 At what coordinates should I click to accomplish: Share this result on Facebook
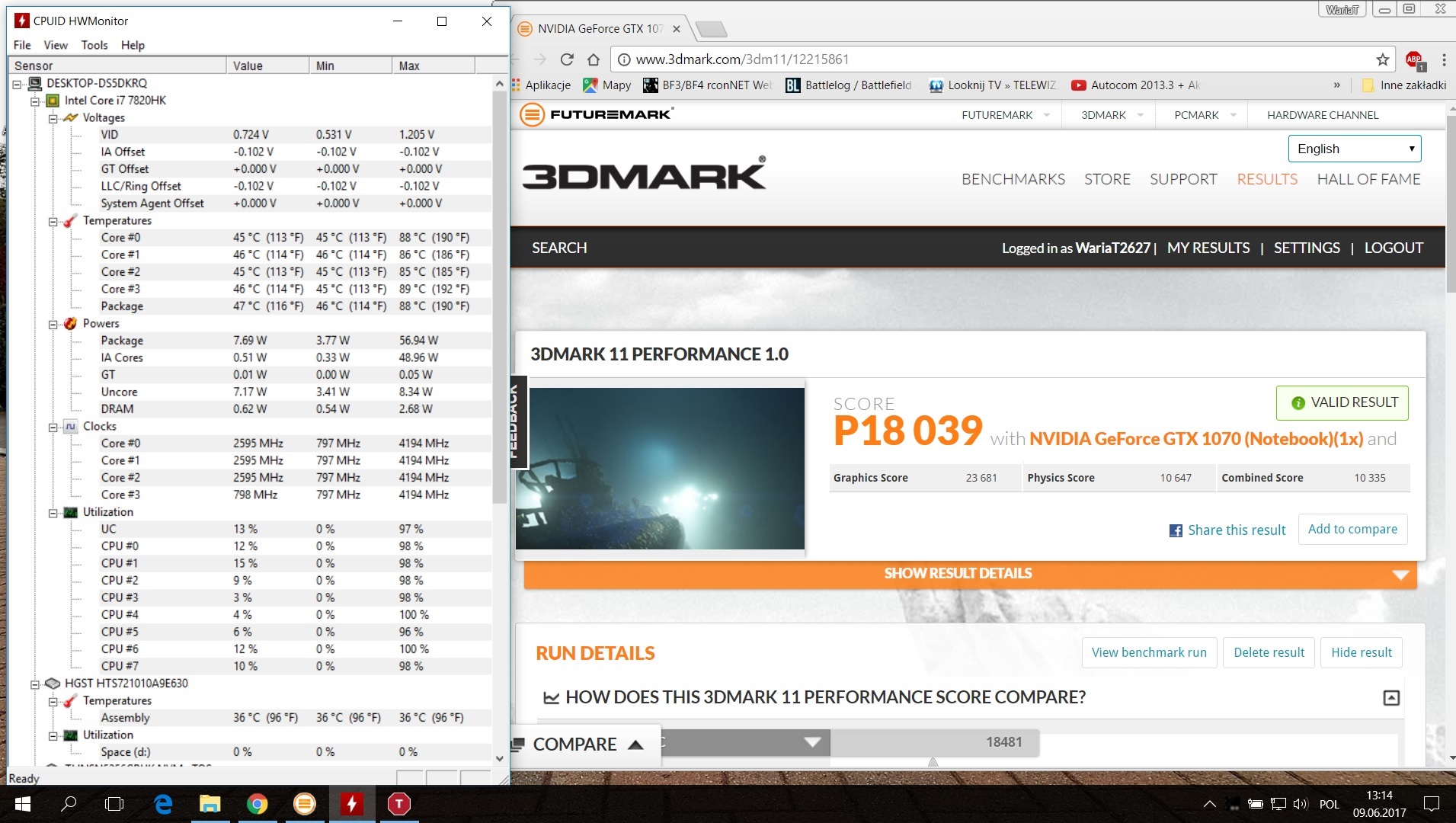1227,530
